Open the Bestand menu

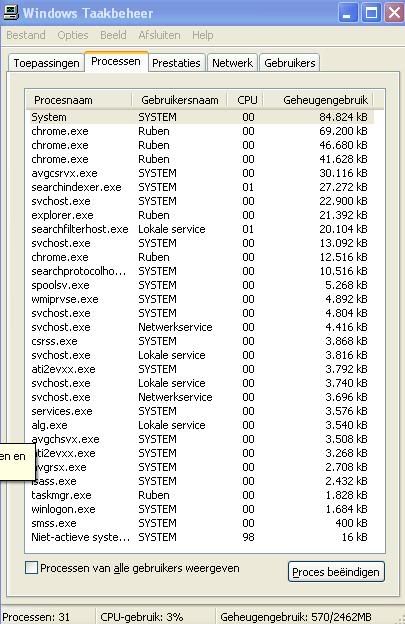point(26,35)
